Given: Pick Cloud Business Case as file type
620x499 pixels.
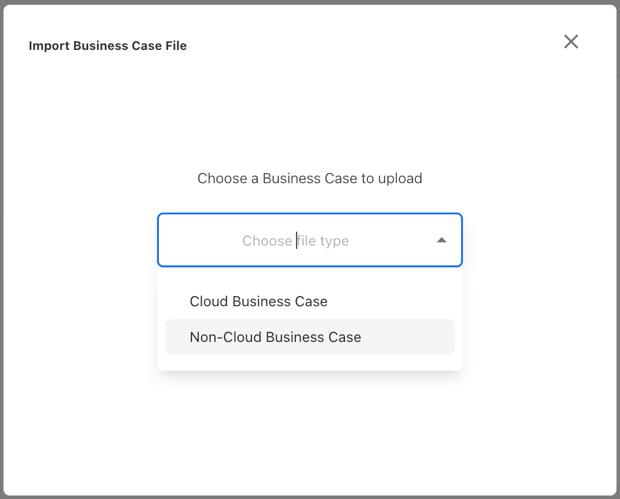Looking at the screenshot, I should (259, 301).
